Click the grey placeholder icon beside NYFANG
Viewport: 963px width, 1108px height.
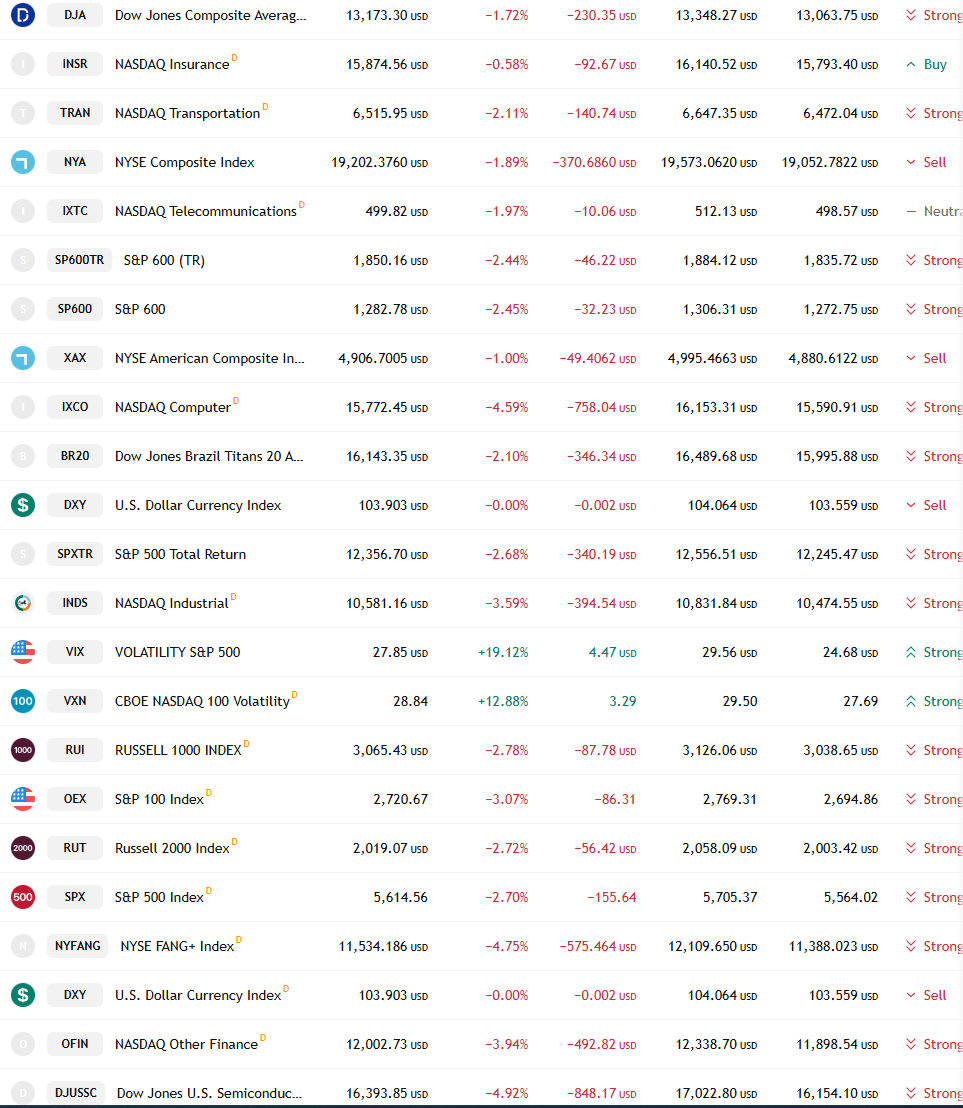(x=23, y=946)
